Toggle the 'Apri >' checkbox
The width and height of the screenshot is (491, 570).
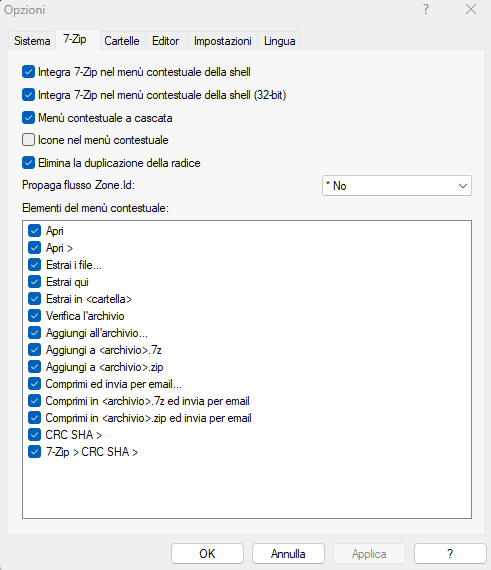pyautogui.click(x=35, y=248)
